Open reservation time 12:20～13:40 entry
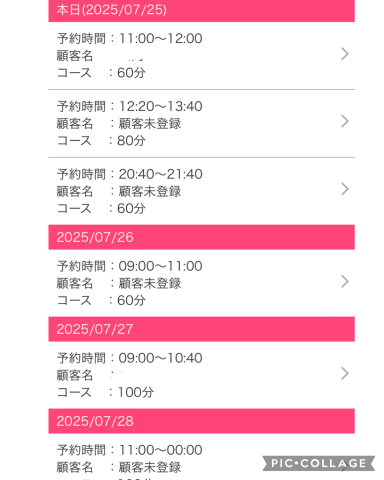 tap(201, 123)
